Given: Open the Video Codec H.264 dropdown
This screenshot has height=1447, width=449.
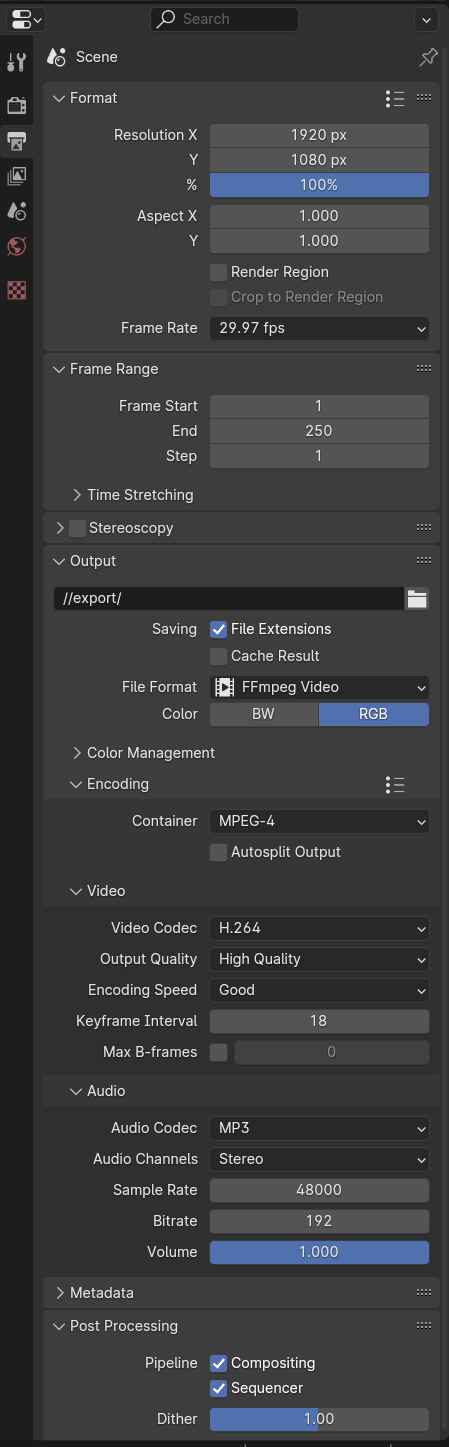Looking at the screenshot, I should coord(319,928).
